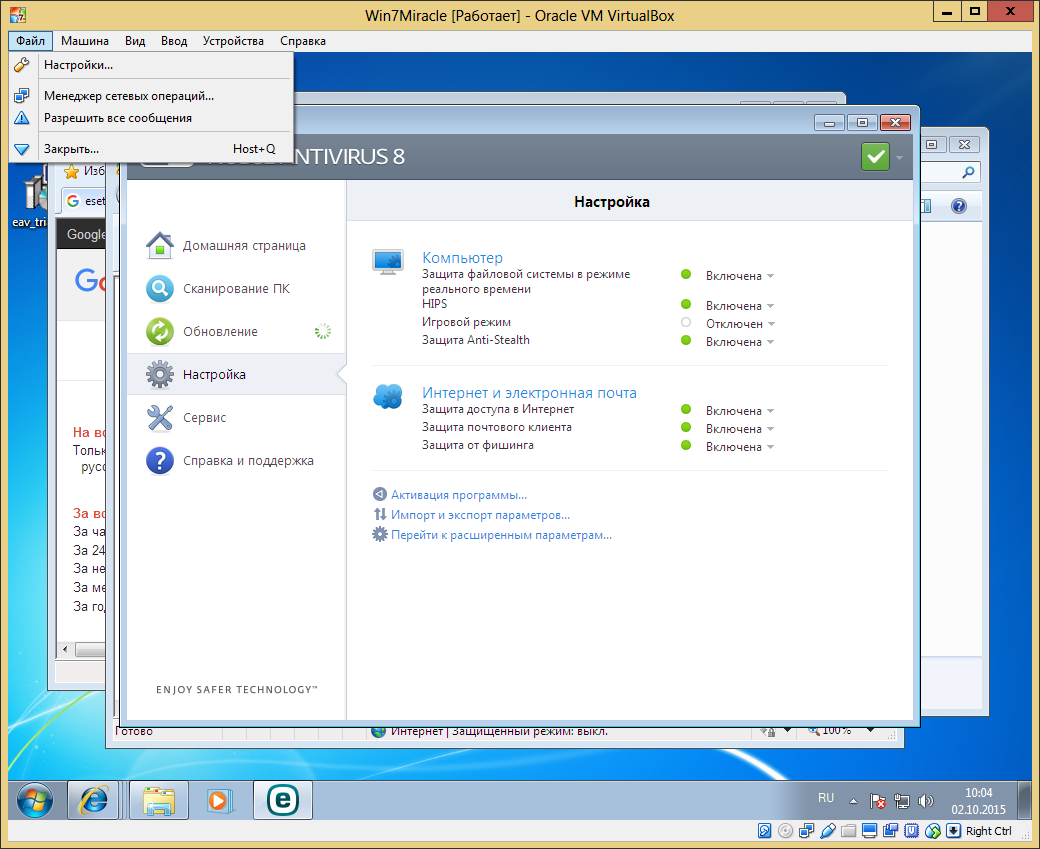1040x849 pixels.
Task: Open Windows Explorer folder in guest taskbar
Action: coord(159,800)
